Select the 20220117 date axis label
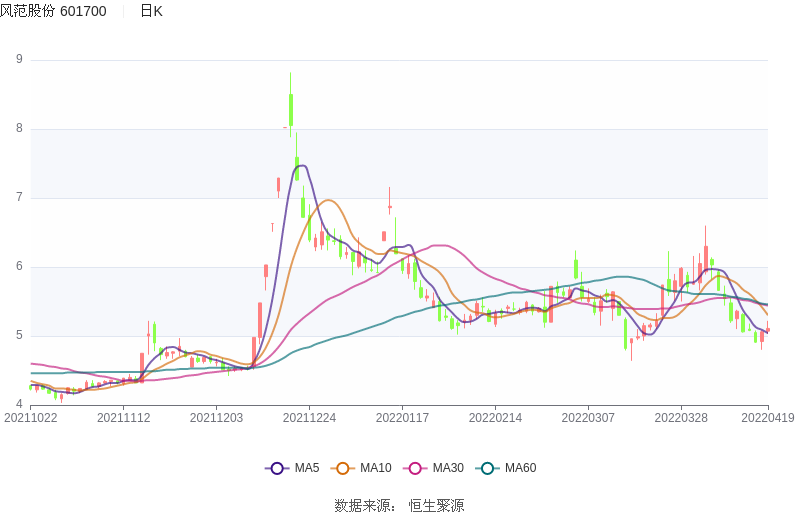 pyautogui.click(x=402, y=418)
